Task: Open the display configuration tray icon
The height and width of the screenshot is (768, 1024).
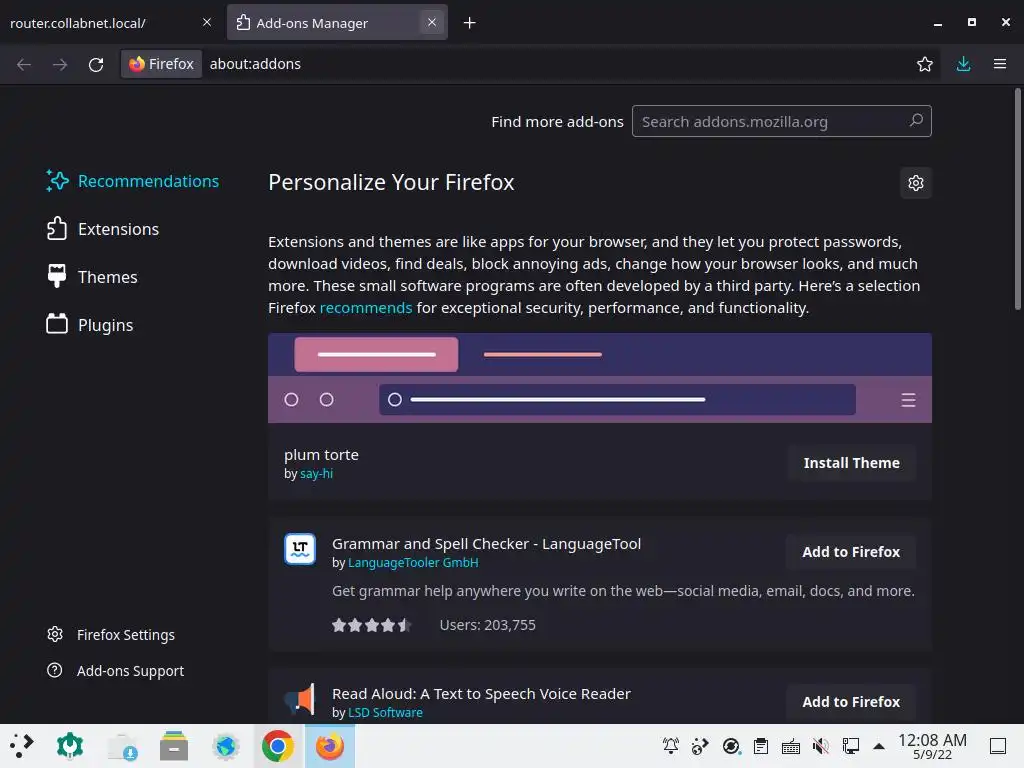Action: pyautogui.click(x=851, y=745)
